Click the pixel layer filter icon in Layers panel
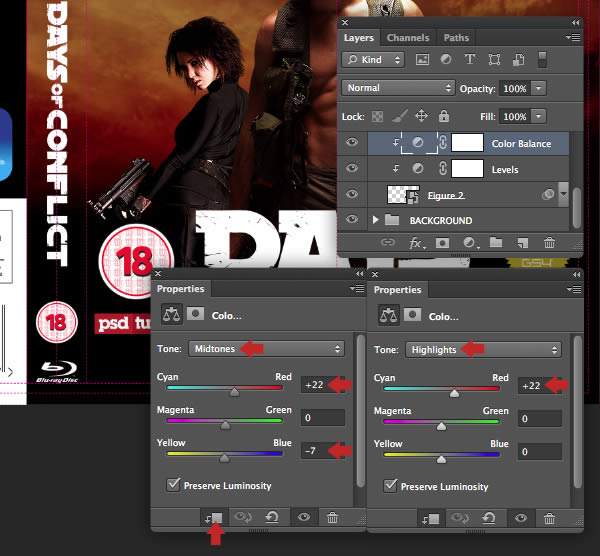 (422, 59)
